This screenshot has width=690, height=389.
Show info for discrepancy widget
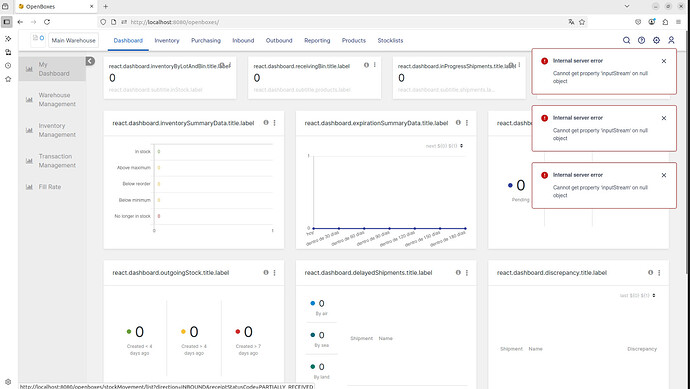pos(650,272)
